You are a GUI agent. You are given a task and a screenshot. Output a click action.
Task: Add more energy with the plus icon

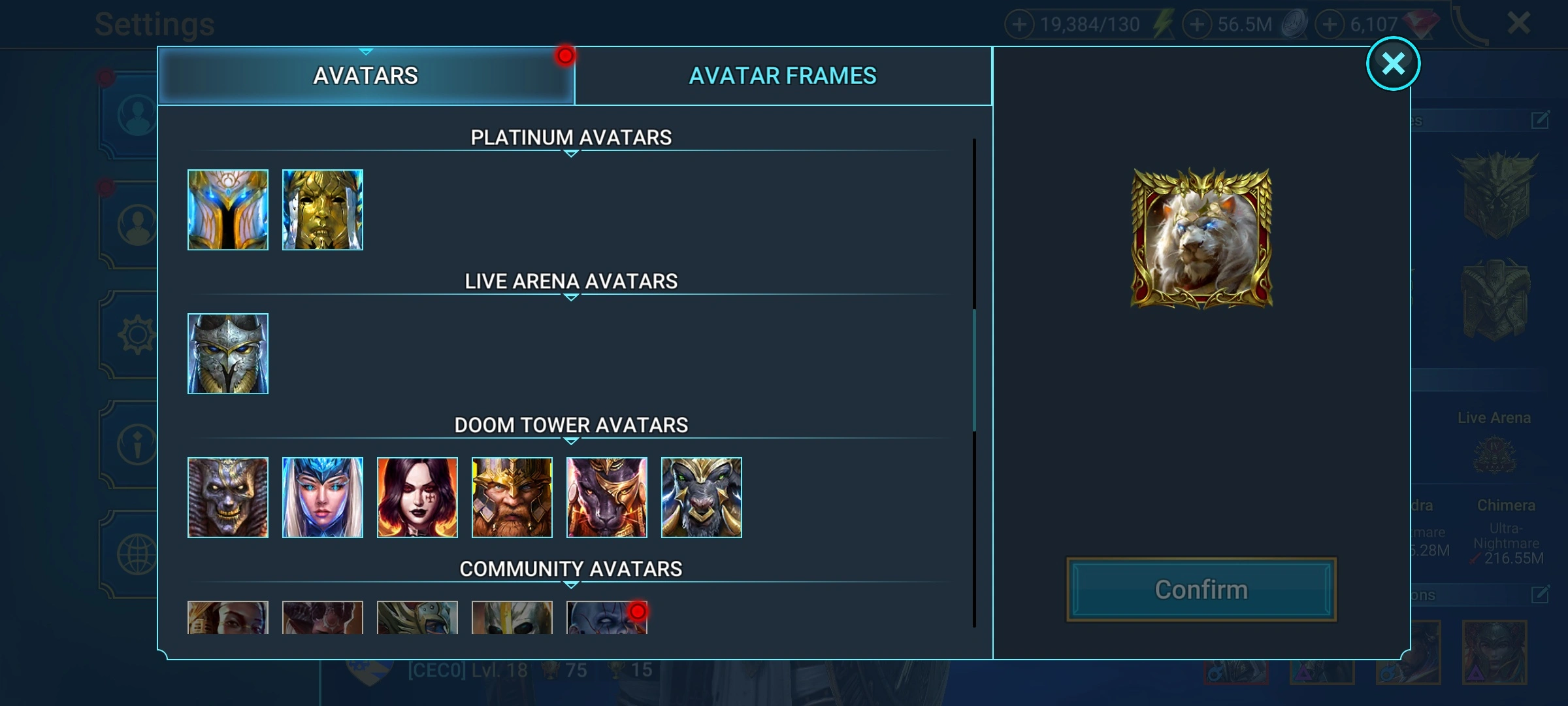point(1019,25)
